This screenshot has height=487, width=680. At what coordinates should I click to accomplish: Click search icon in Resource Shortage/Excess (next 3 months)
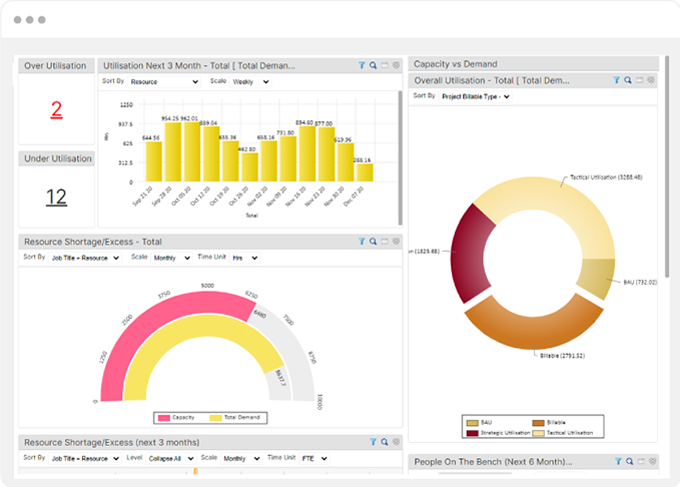pyautogui.click(x=384, y=441)
